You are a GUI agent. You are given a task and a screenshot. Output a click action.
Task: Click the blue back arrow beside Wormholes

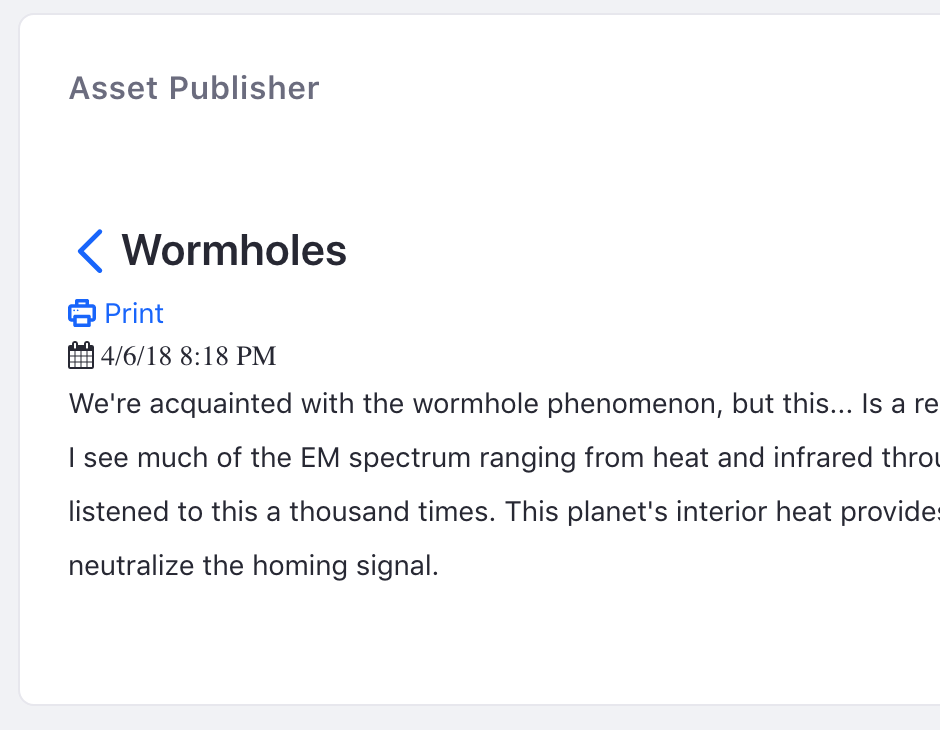(x=91, y=251)
